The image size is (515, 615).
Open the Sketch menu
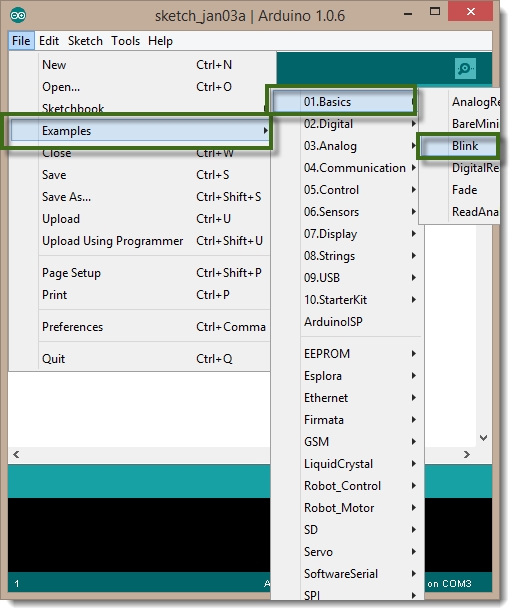tap(85, 41)
